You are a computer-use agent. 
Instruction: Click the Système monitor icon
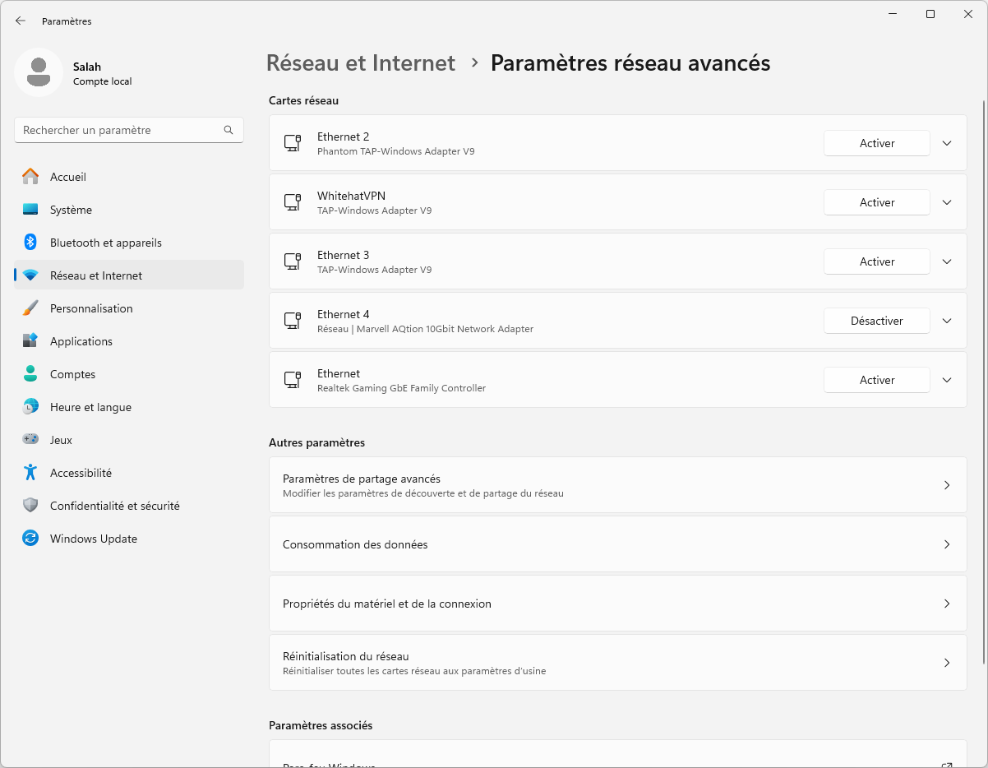pyautogui.click(x=30, y=209)
